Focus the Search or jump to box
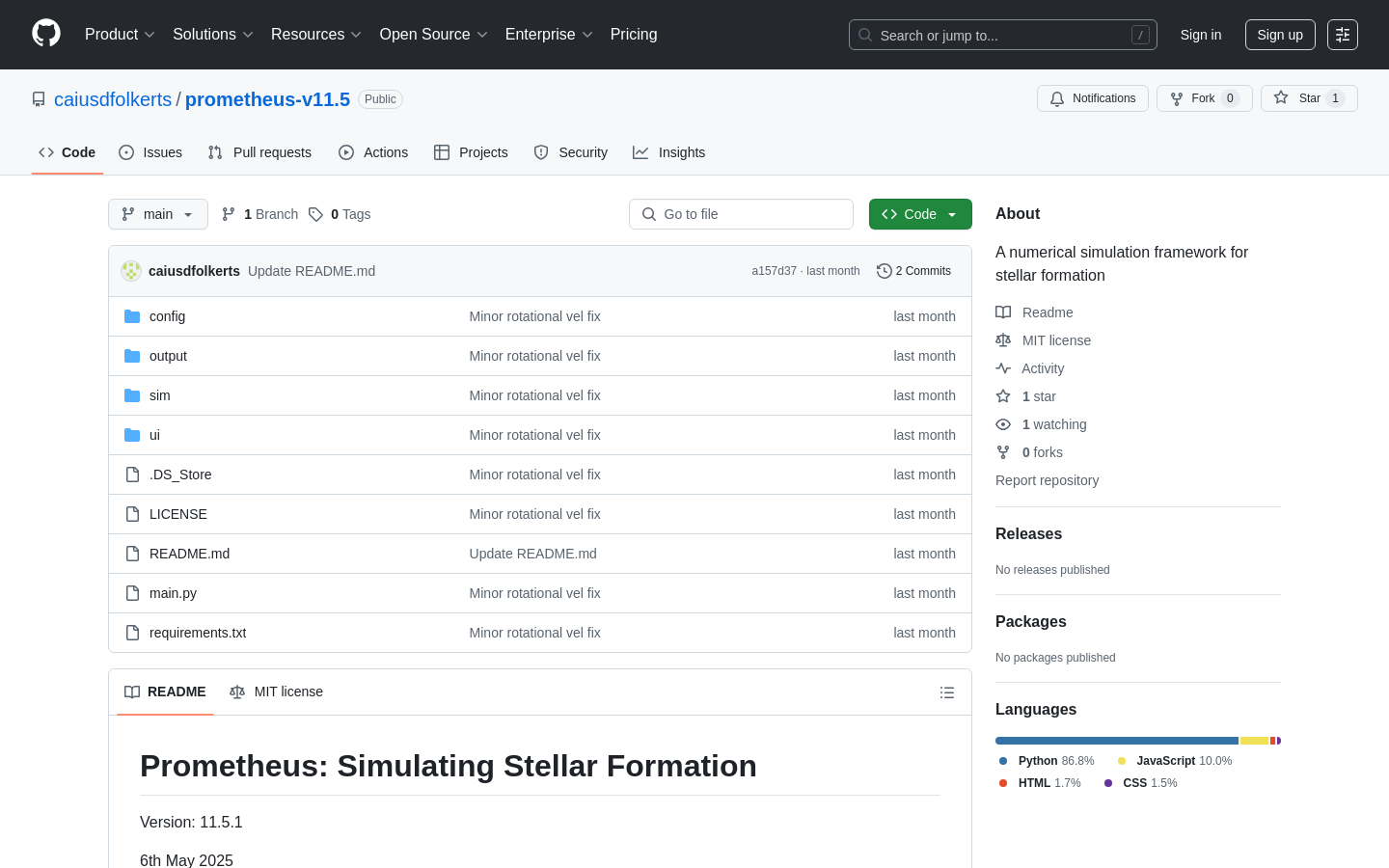 [1003, 35]
